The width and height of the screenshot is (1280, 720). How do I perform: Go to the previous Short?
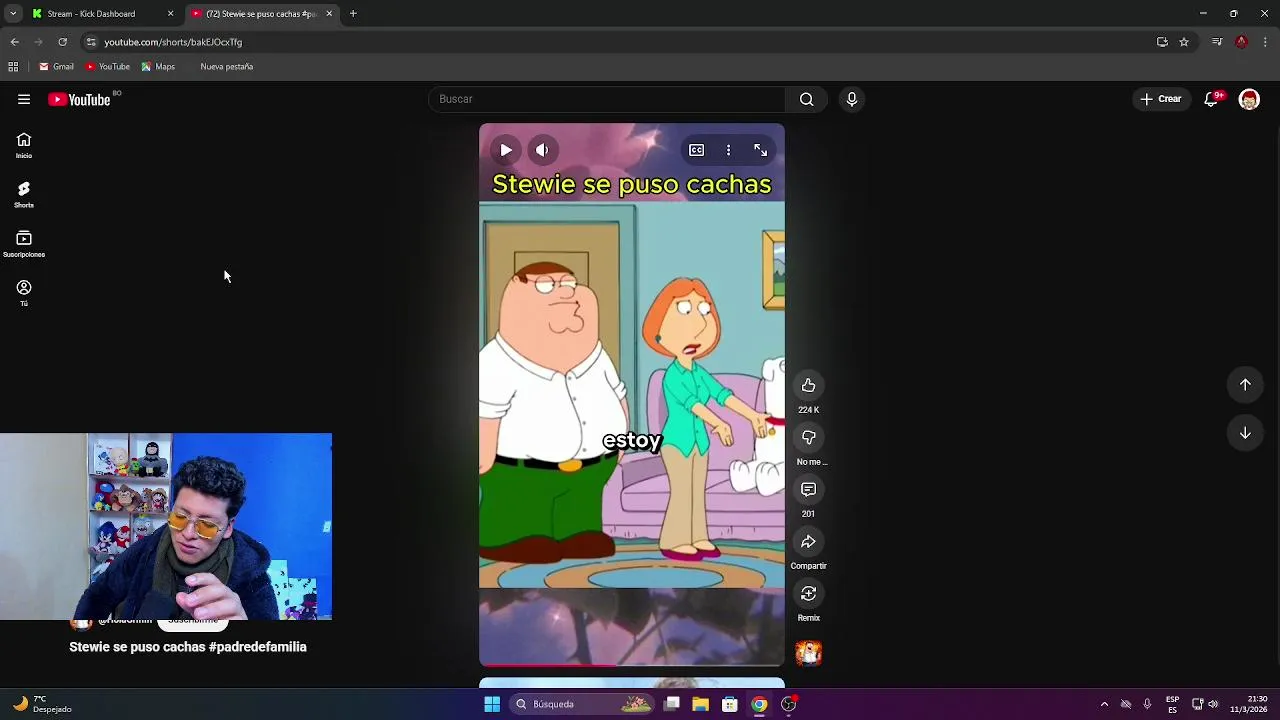(1245, 385)
